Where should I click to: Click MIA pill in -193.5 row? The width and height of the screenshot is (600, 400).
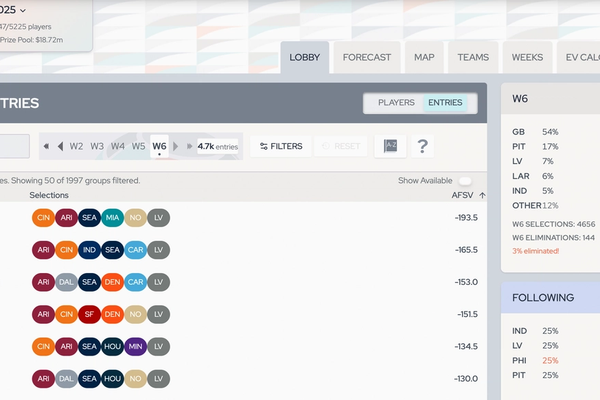pyautogui.click(x=112, y=218)
